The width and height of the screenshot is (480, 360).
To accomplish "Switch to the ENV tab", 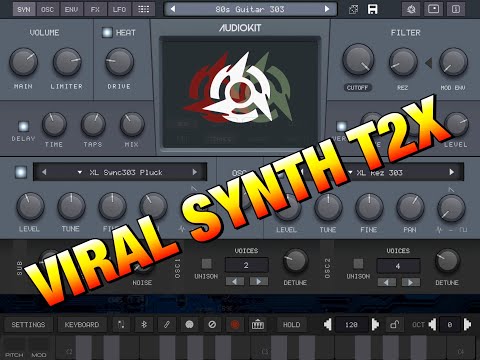I will pyautogui.click(x=71, y=9).
